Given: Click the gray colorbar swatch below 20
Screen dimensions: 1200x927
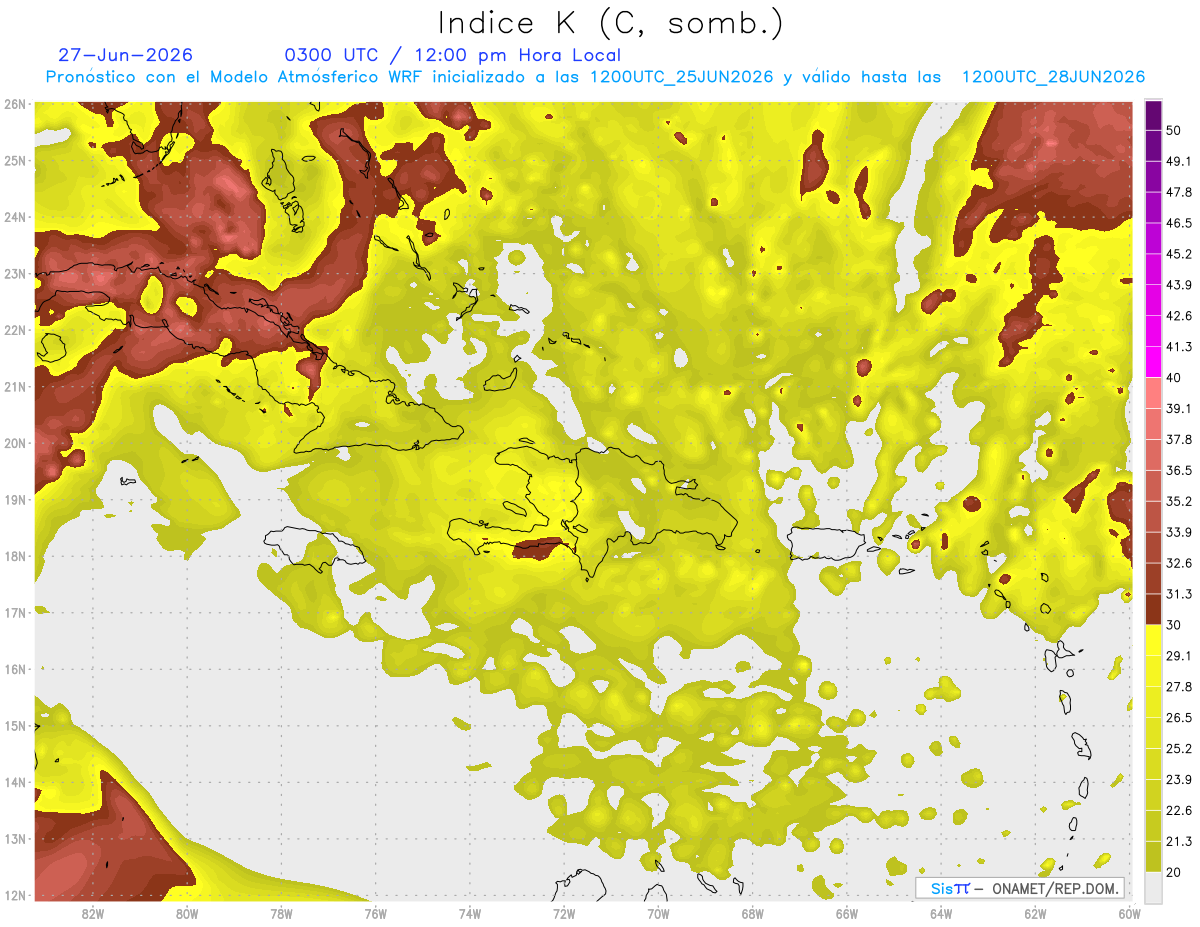Looking at the screenshot, I should [x=1153, y=887].
